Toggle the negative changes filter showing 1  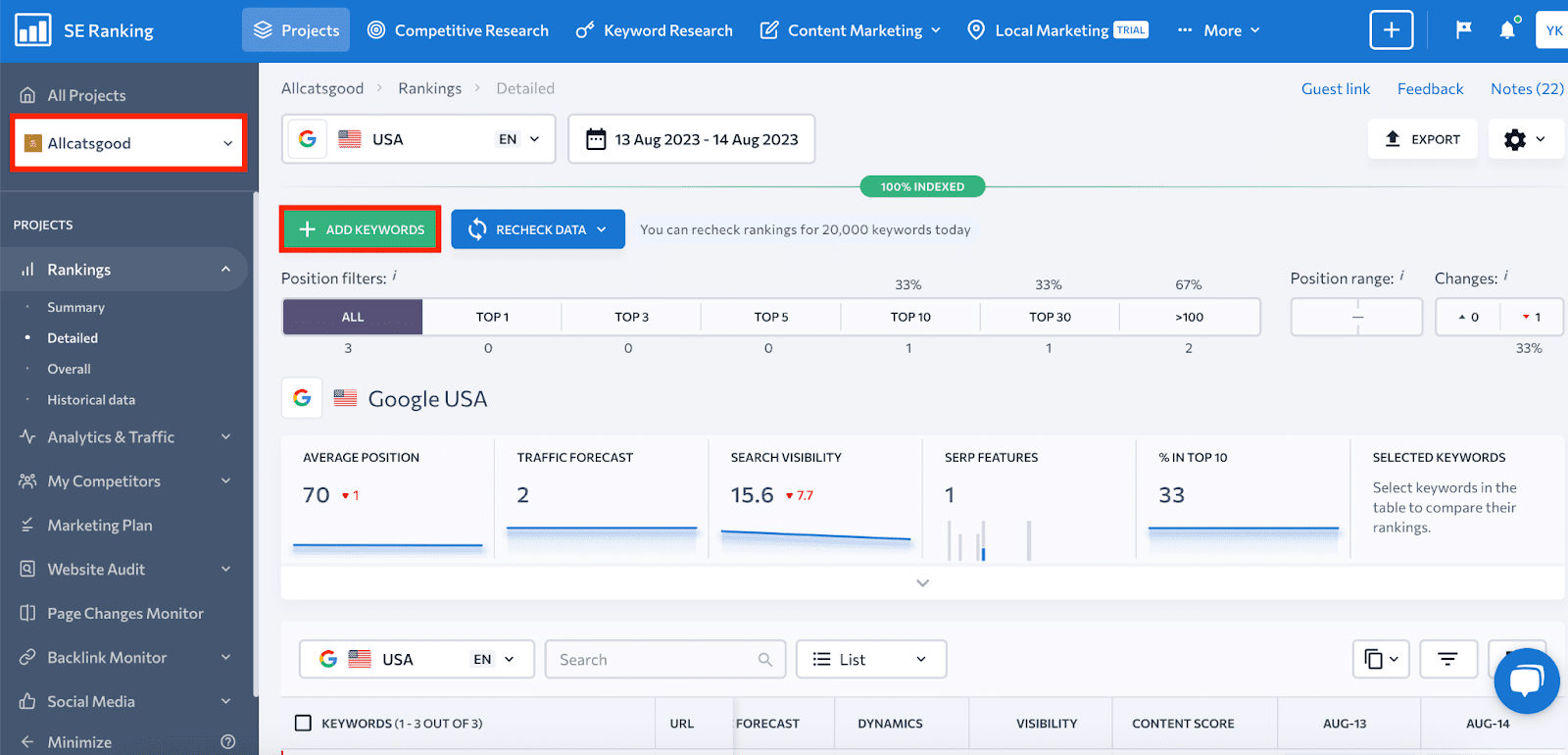coord(1532,317)
